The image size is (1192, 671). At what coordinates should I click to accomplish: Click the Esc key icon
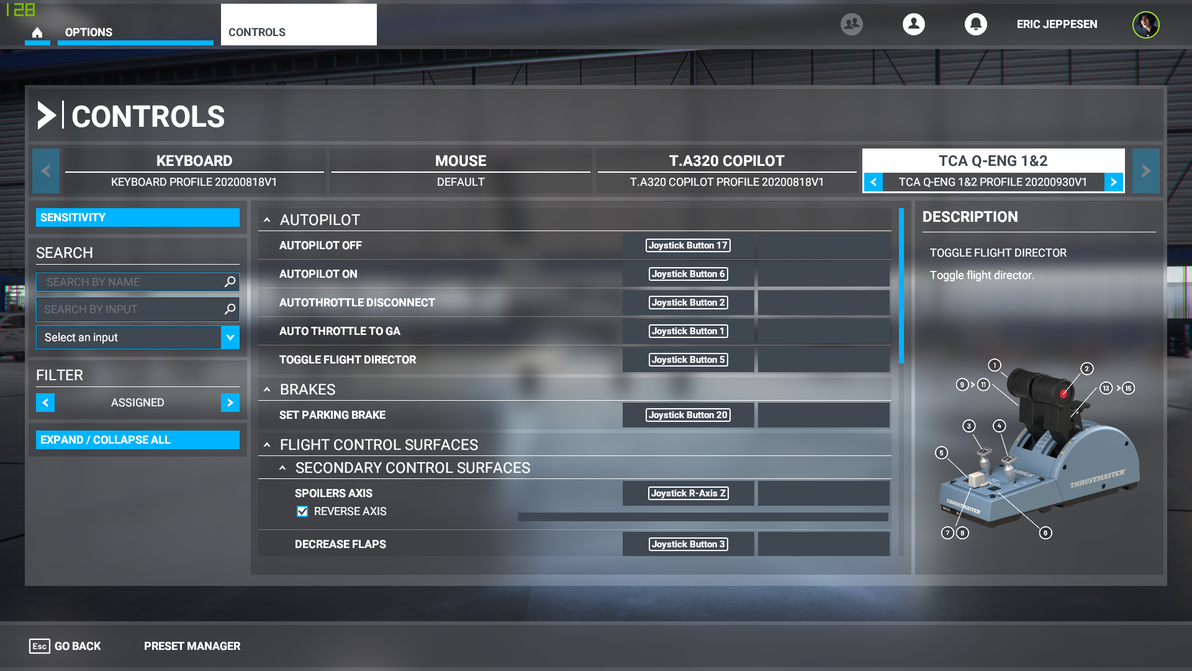[x=40, y=646]
